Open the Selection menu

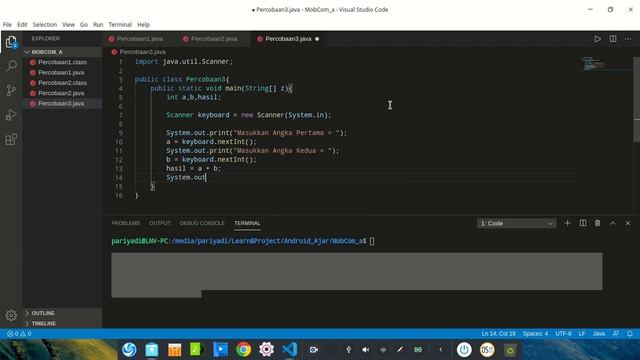45,24
